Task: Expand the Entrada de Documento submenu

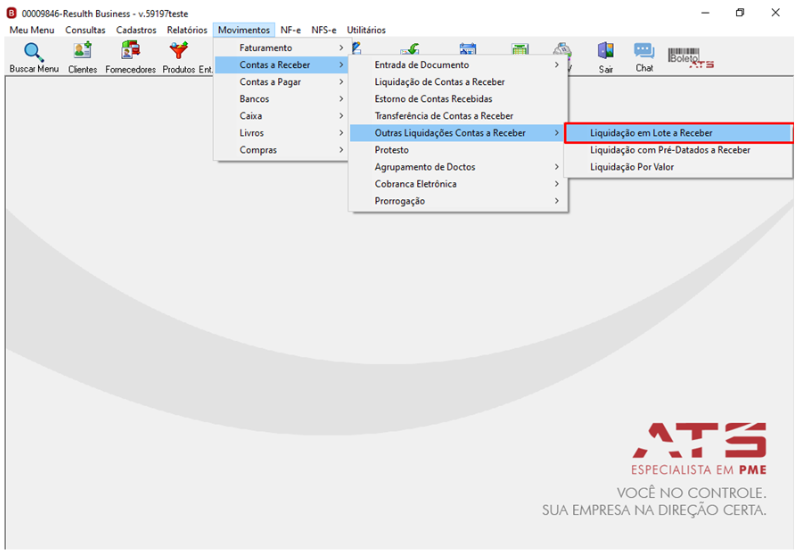Action: [458, 65]
